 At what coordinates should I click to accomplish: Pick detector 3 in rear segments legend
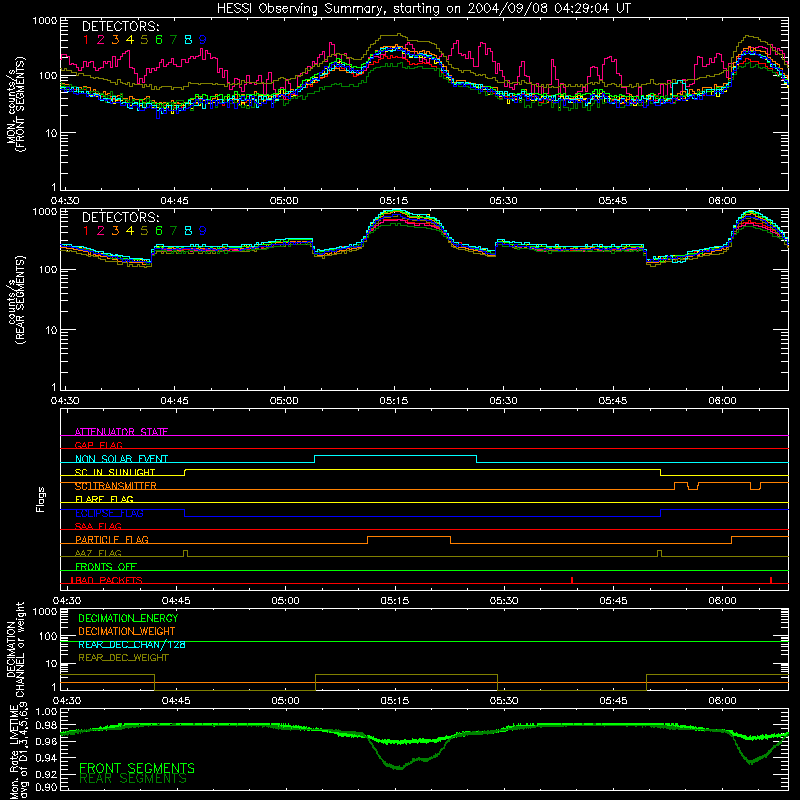coord(115,231)
